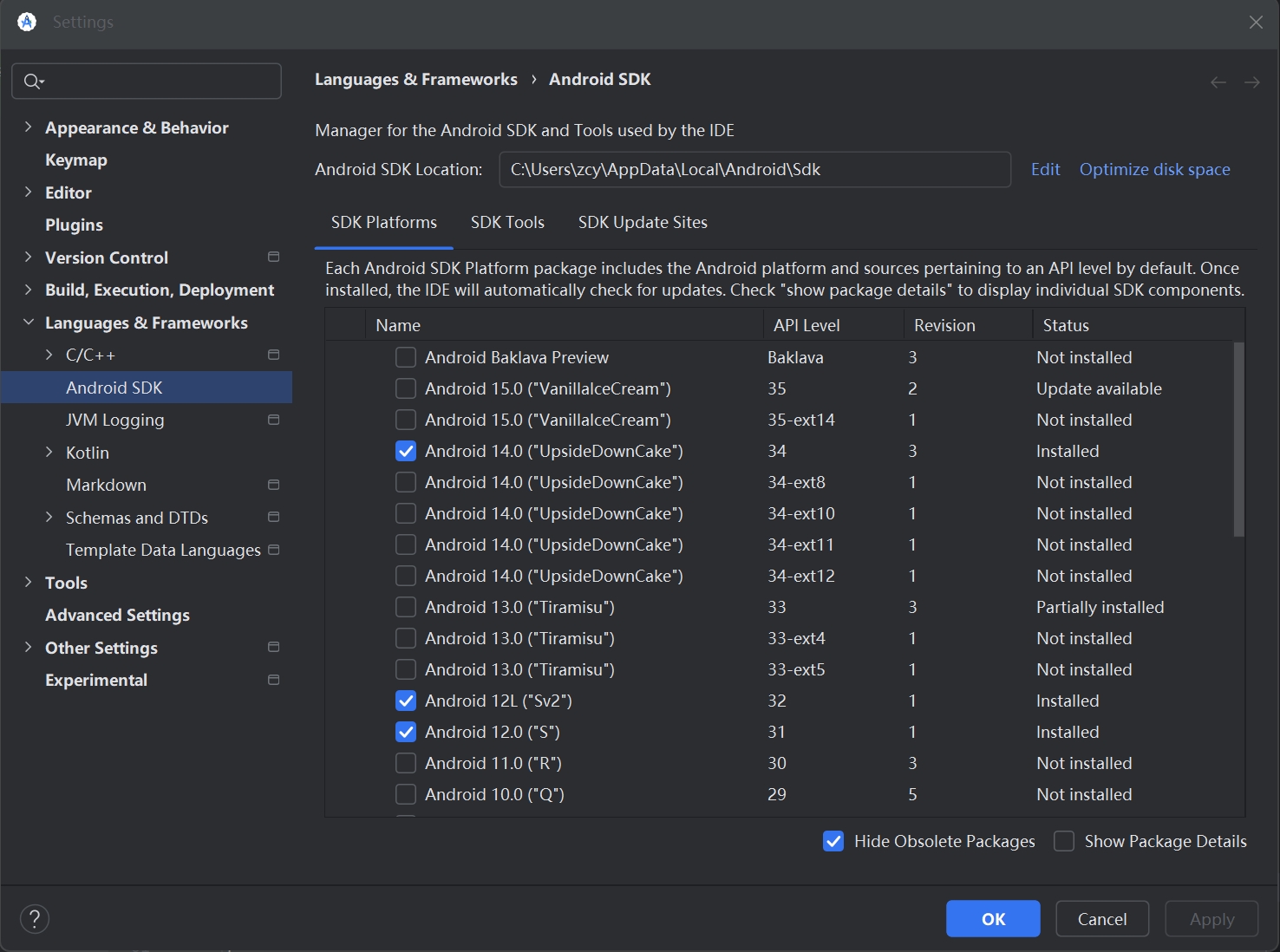
Task: Switch to the SDK Tools tab
Action: pyautogui.click(x=507, y=222)
